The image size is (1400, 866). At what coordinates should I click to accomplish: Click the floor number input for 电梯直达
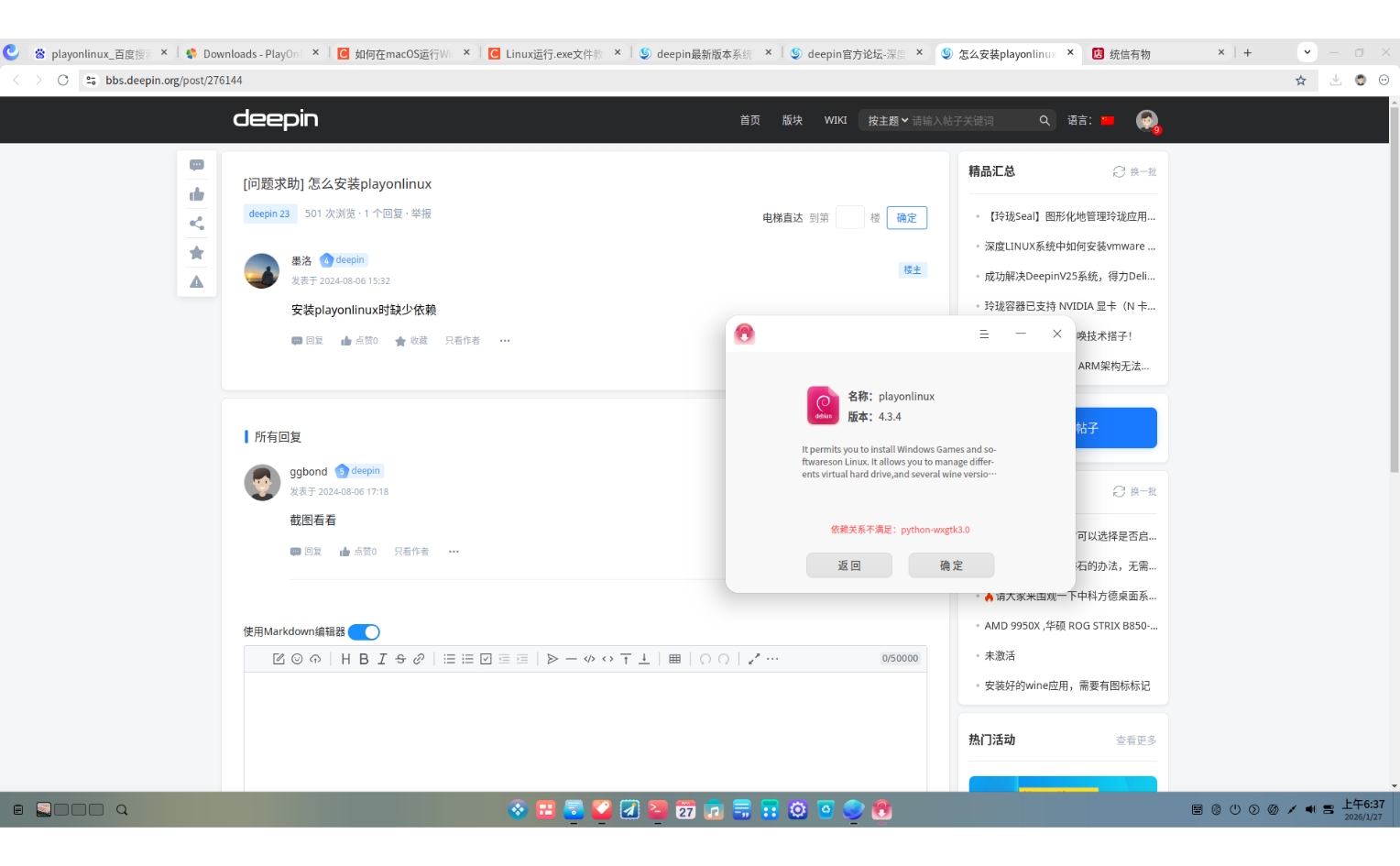tap(849, 218)
